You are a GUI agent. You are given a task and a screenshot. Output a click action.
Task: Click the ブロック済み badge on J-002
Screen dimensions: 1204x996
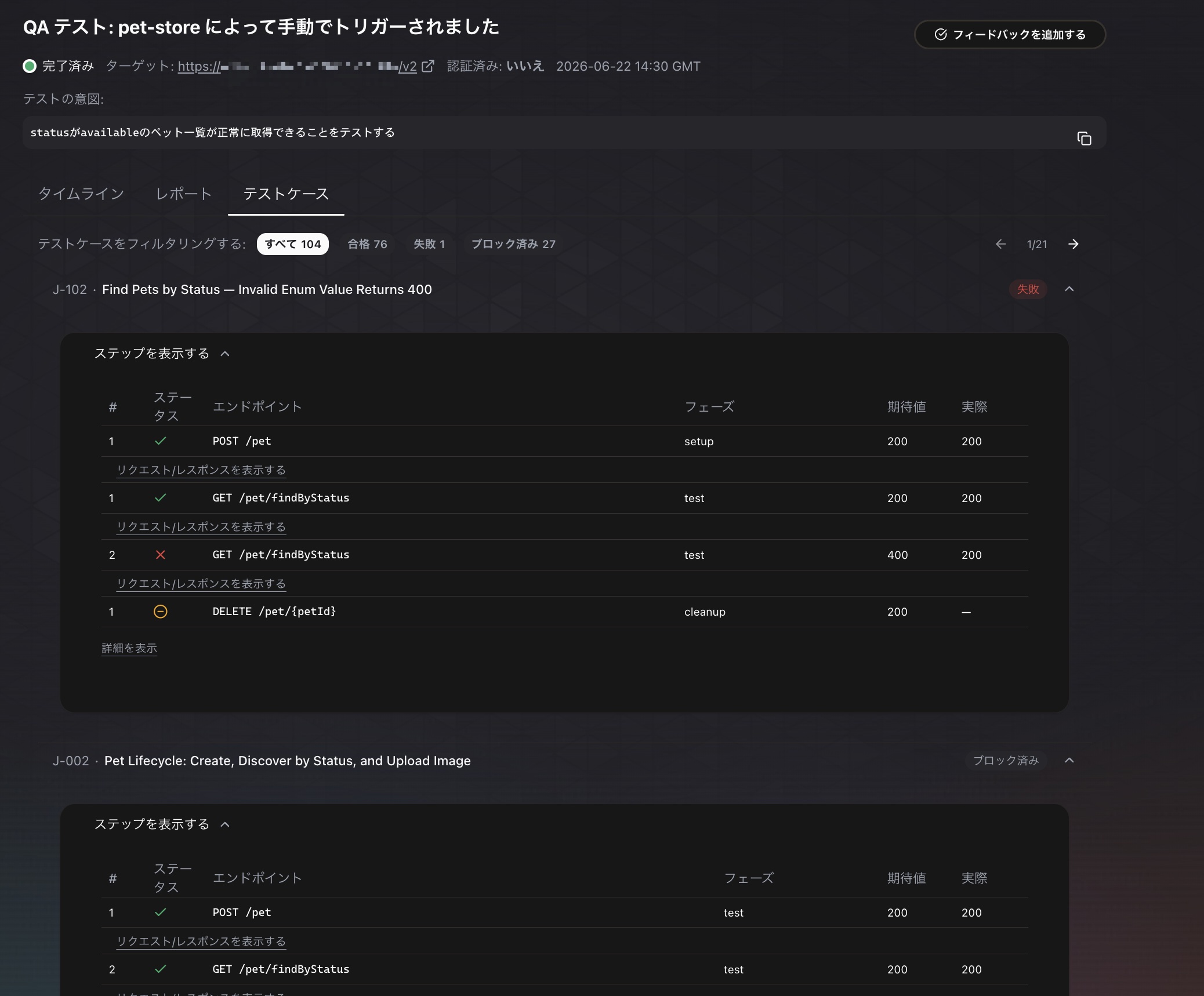click(x=1006, y=761)
